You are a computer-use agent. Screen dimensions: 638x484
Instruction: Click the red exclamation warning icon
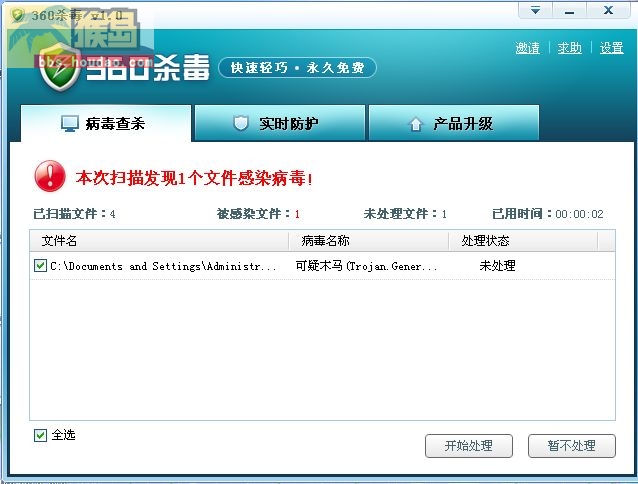coord(50,176)
